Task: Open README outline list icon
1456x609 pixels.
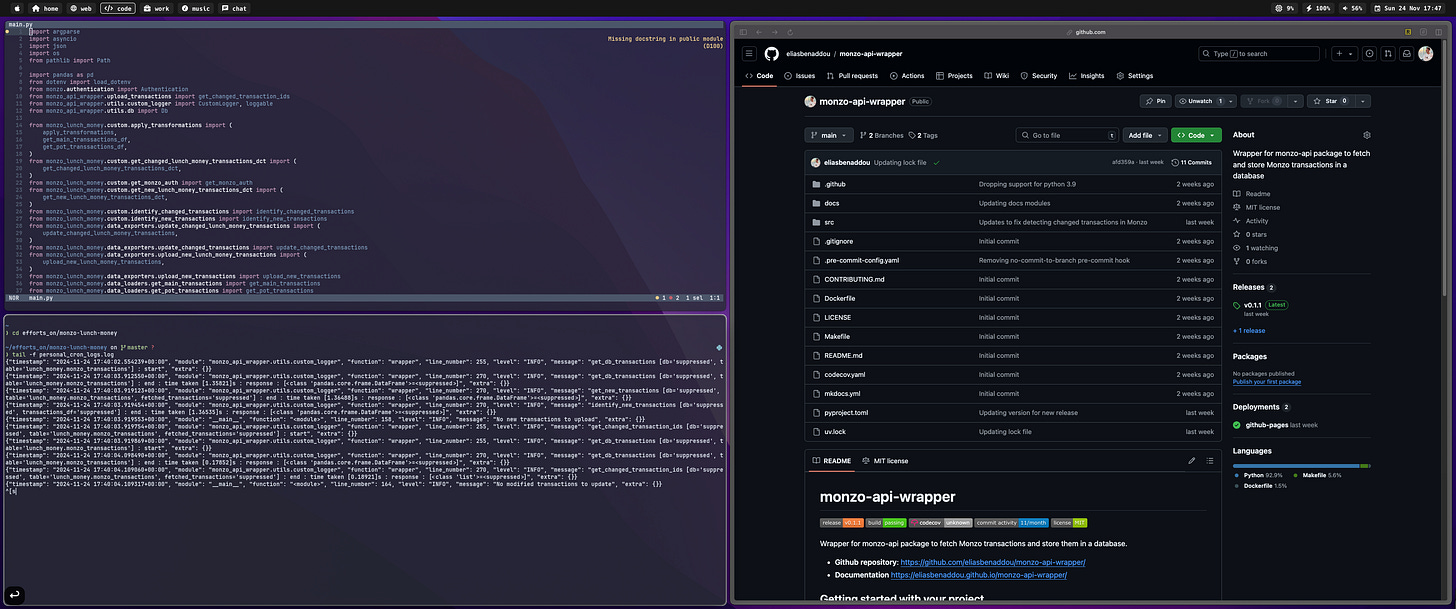Action: coord(1210,461)
